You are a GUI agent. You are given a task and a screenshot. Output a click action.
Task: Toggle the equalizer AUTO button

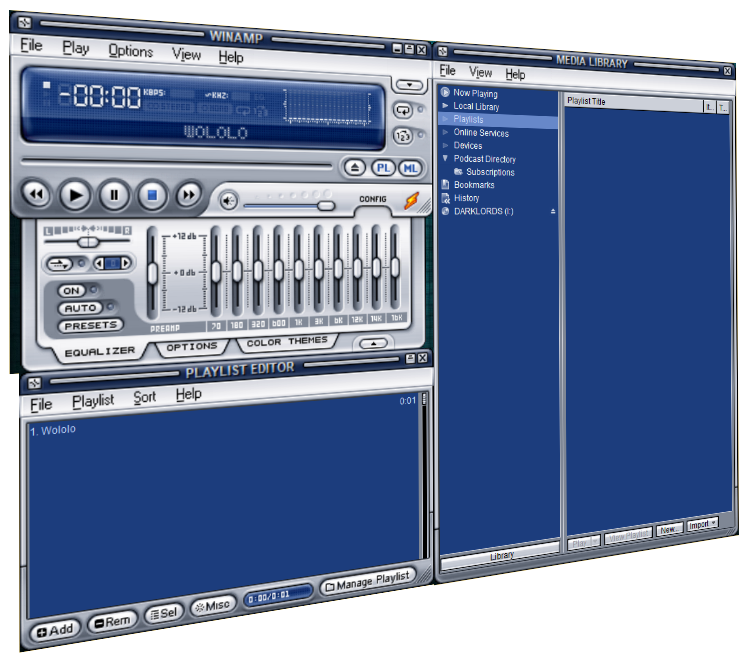(80, 308)
